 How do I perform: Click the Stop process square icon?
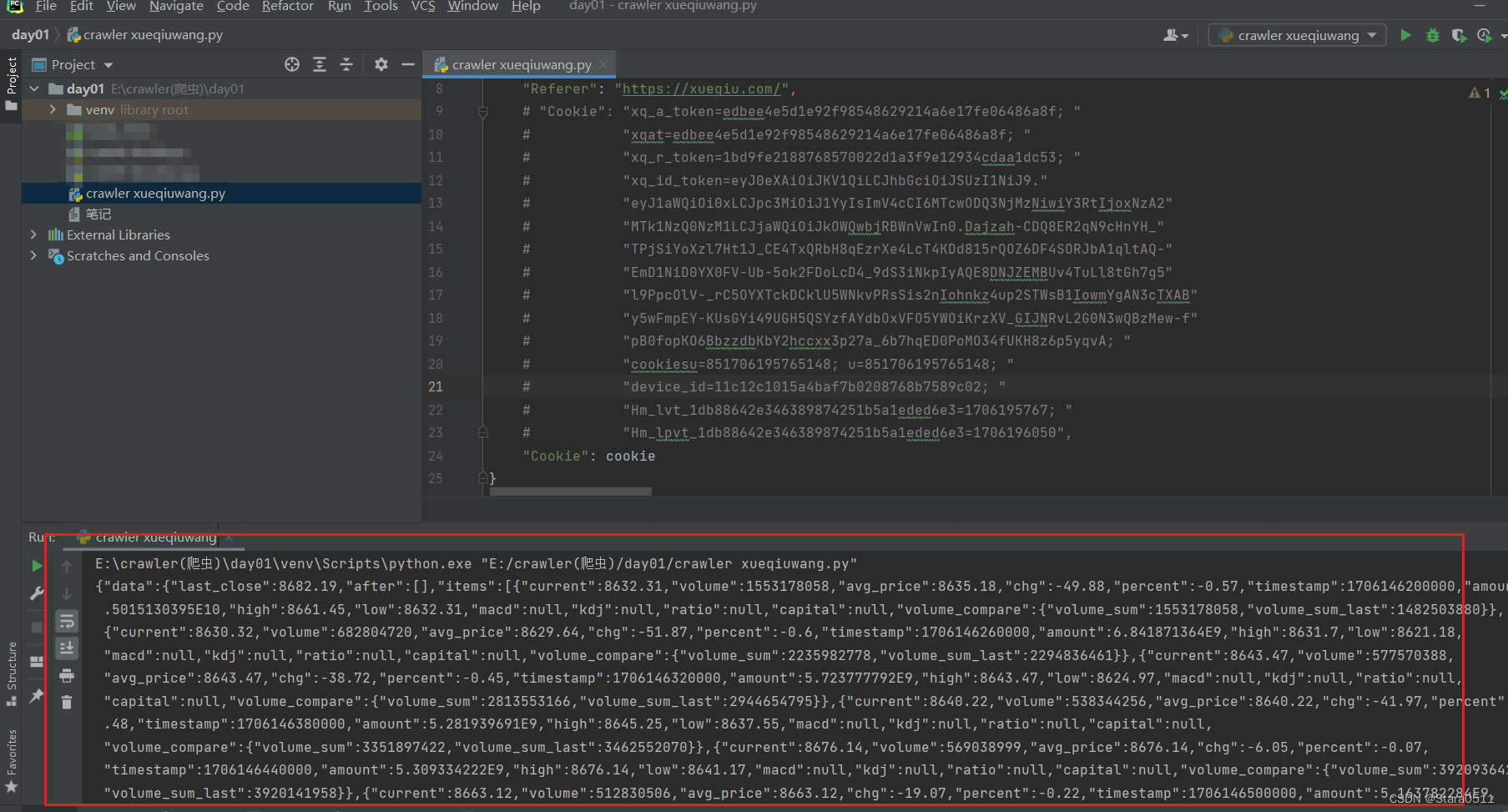coord(37,627)
